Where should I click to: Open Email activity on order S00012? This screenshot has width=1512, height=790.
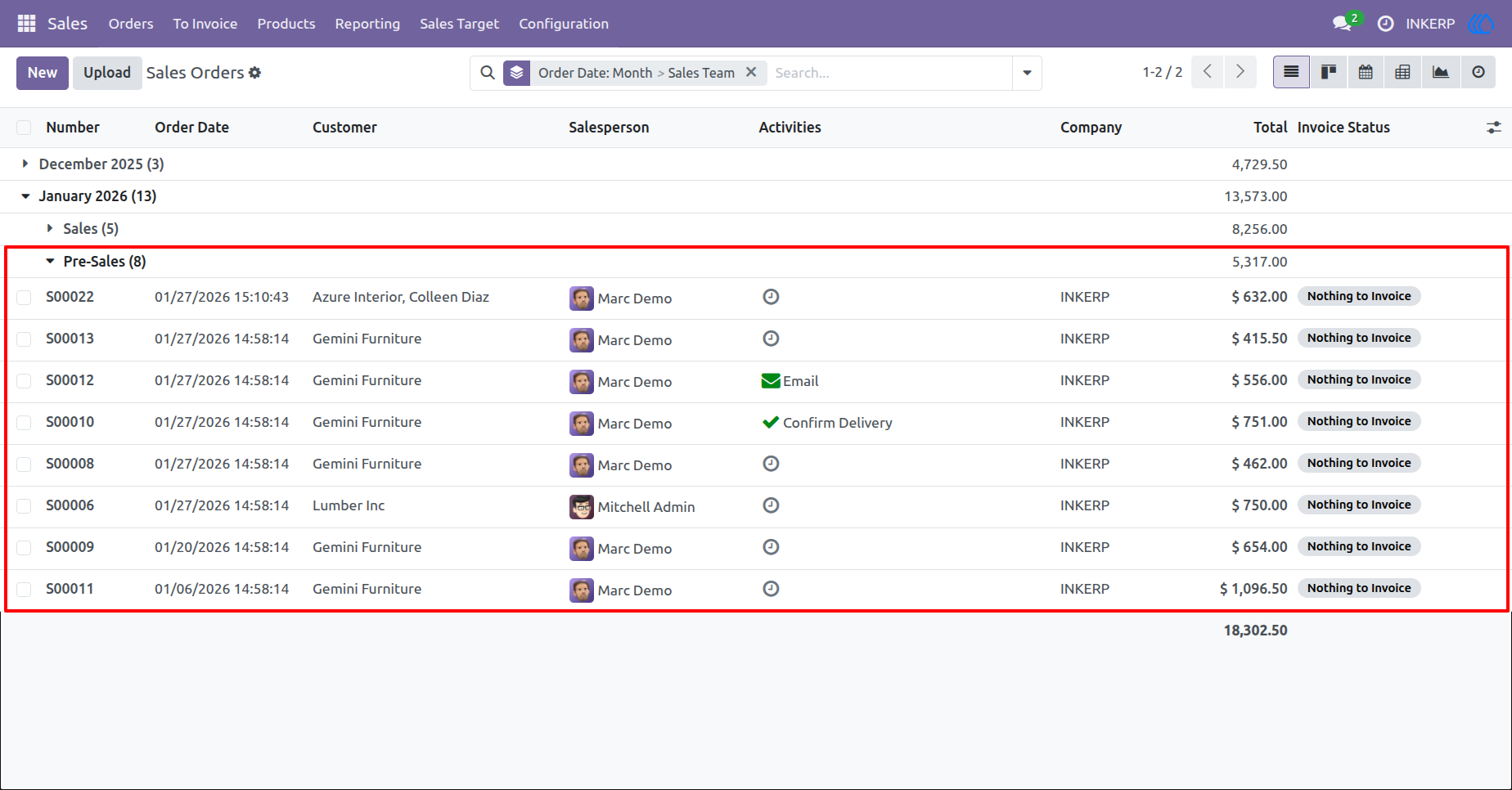790,381
